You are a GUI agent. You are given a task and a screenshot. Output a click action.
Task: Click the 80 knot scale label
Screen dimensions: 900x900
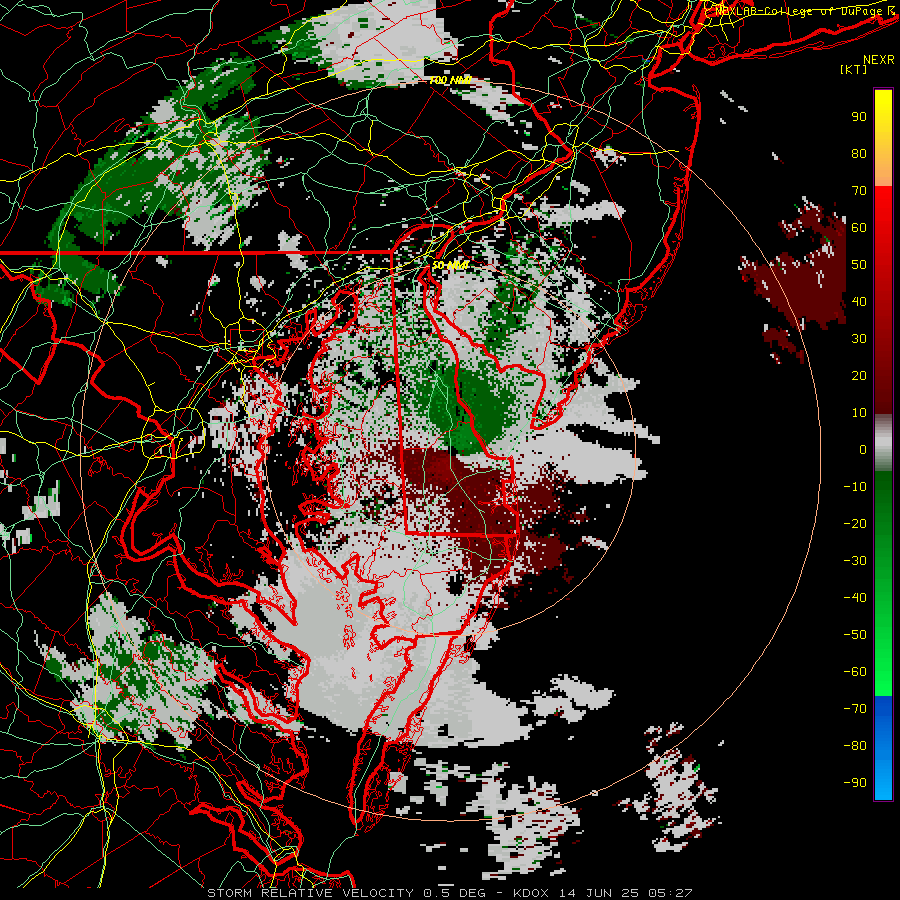pos(859,153)
